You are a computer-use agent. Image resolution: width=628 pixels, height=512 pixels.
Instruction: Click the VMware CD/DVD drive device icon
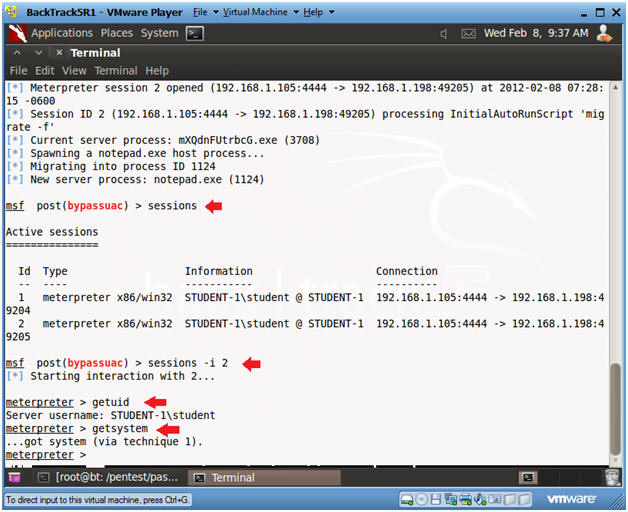point(421,499)
